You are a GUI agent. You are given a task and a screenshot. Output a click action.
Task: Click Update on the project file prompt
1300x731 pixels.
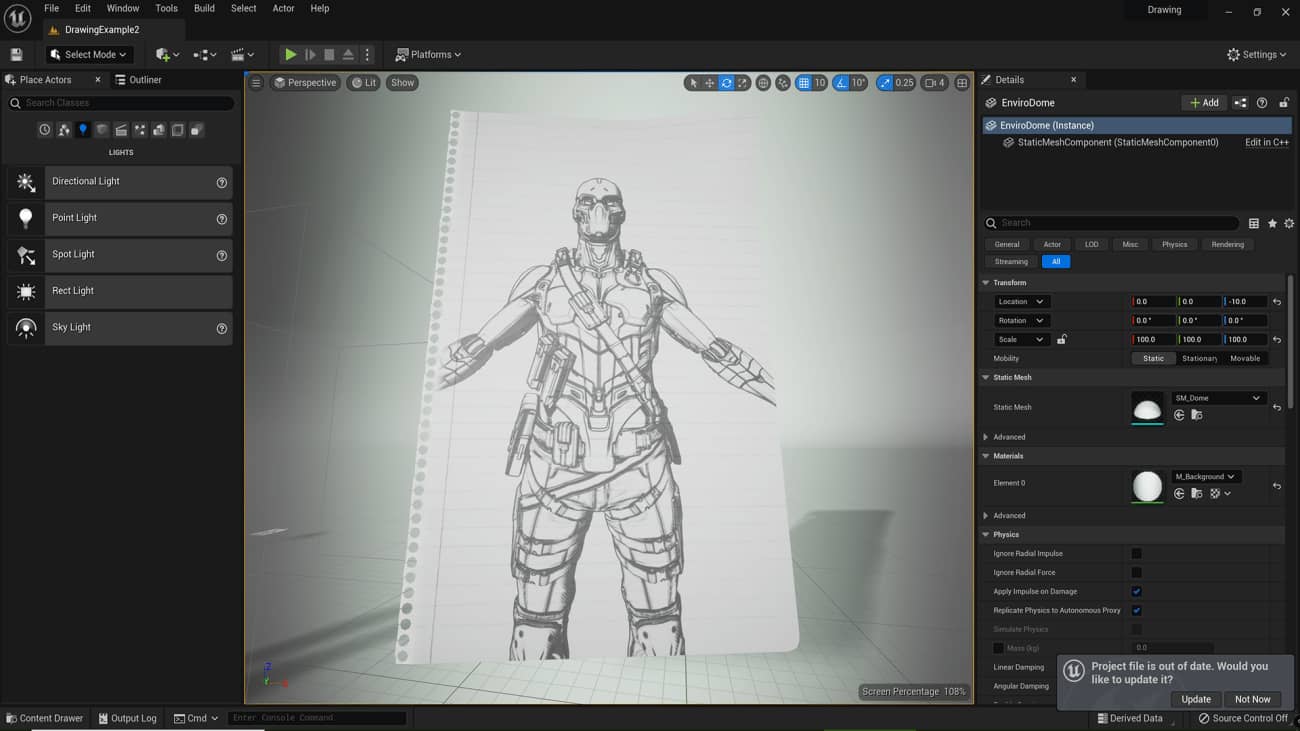pyautogui.click(x=1195, y=699)
